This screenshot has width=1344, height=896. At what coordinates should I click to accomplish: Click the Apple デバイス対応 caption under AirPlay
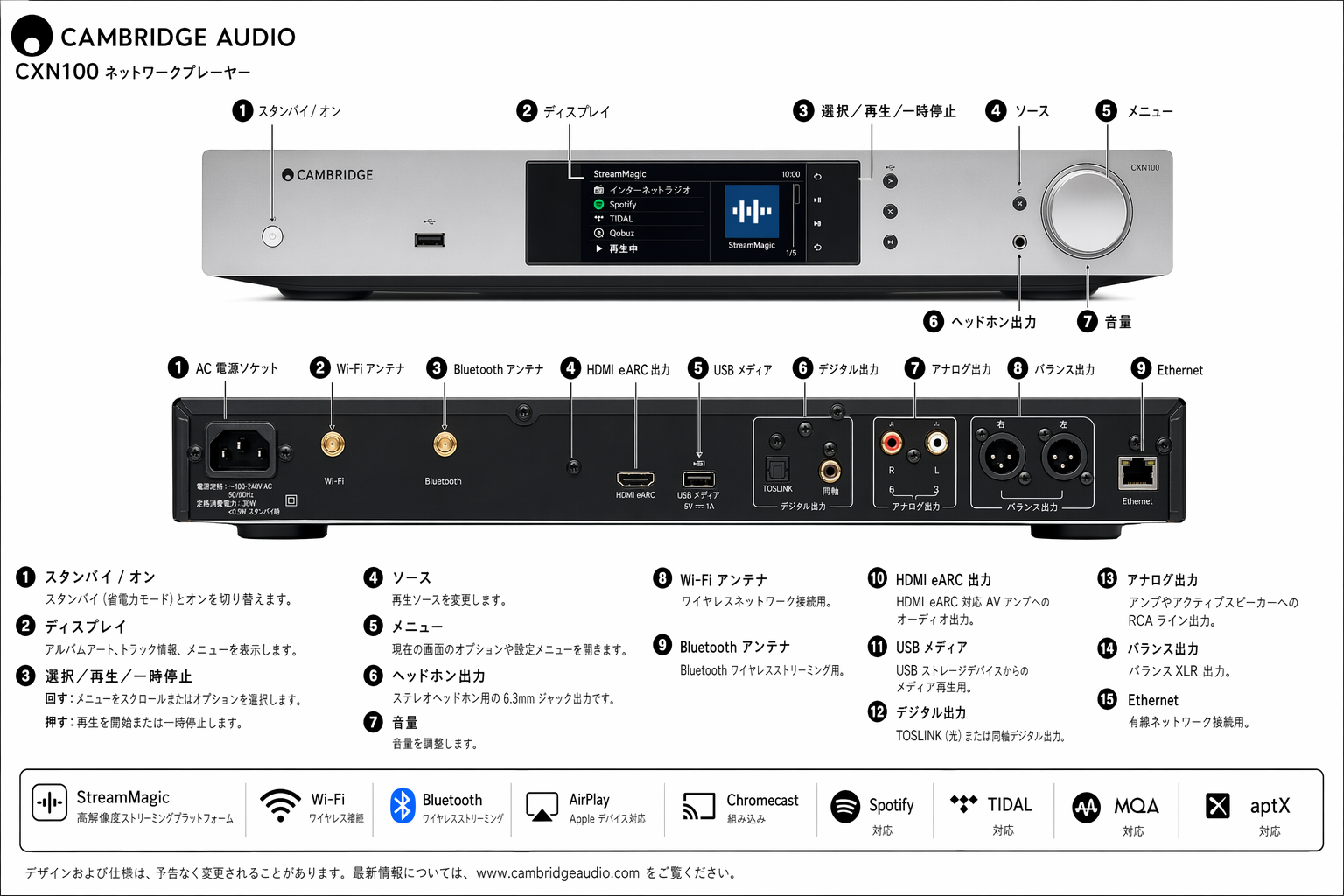click(x=607, y=820)
